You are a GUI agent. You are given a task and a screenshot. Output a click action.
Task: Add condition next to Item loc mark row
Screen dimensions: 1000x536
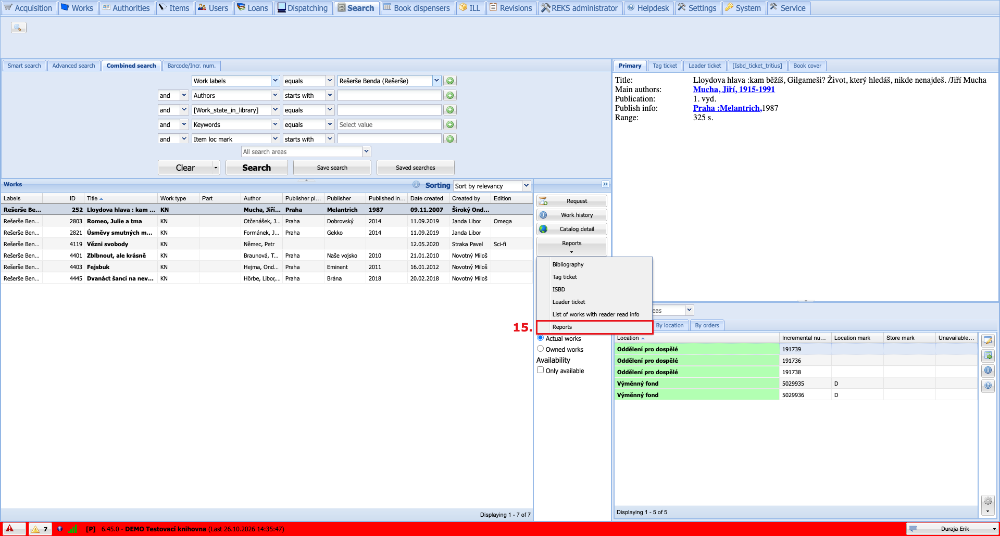(450, 139)
